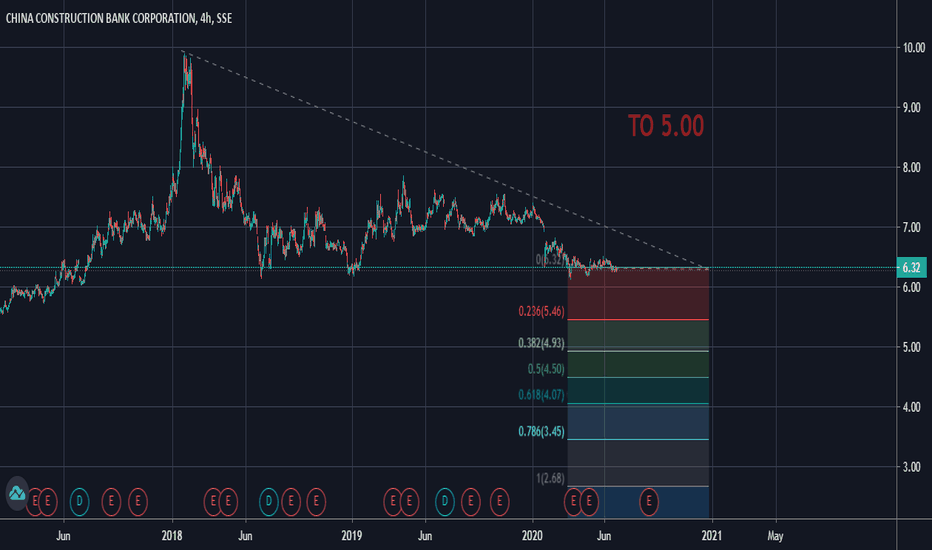This screenshot has height=550, width=932.
Task: Select the 0.236(5.46) Fibonacci label
Action: [x=541, y=311]
